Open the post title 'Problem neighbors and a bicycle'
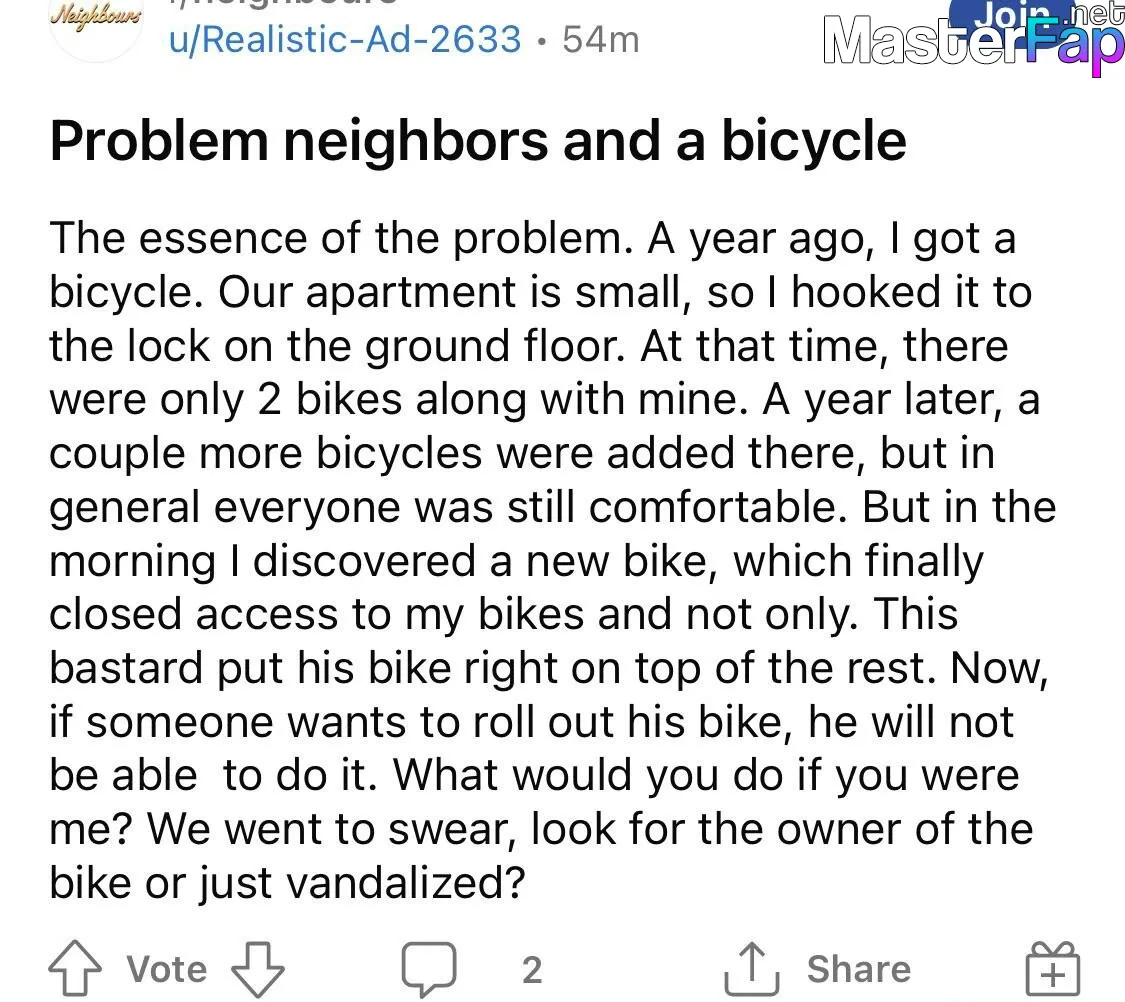1125x1002 pixels. (478, 140)
